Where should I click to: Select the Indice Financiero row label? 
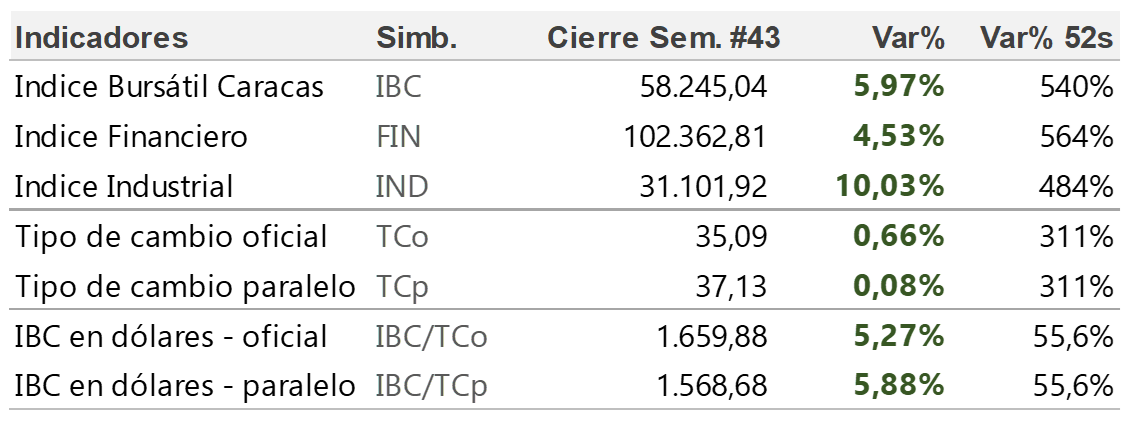coord(131,137)
